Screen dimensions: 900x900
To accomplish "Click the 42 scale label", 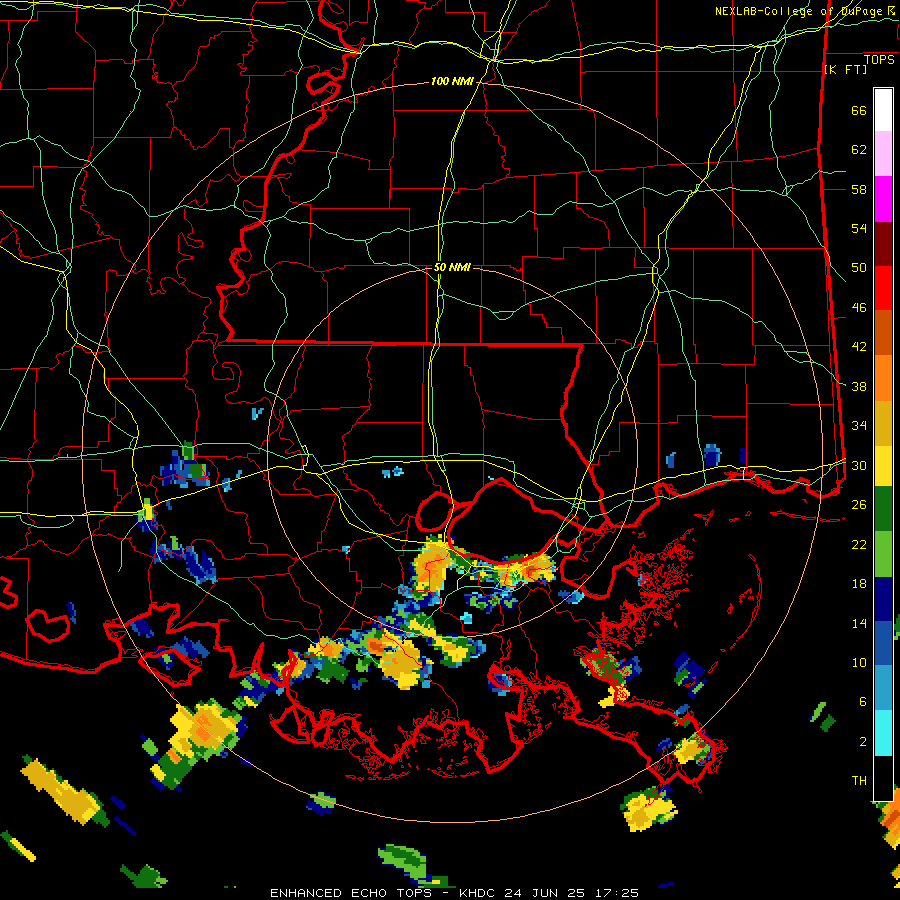I will (x=859, y=347).
